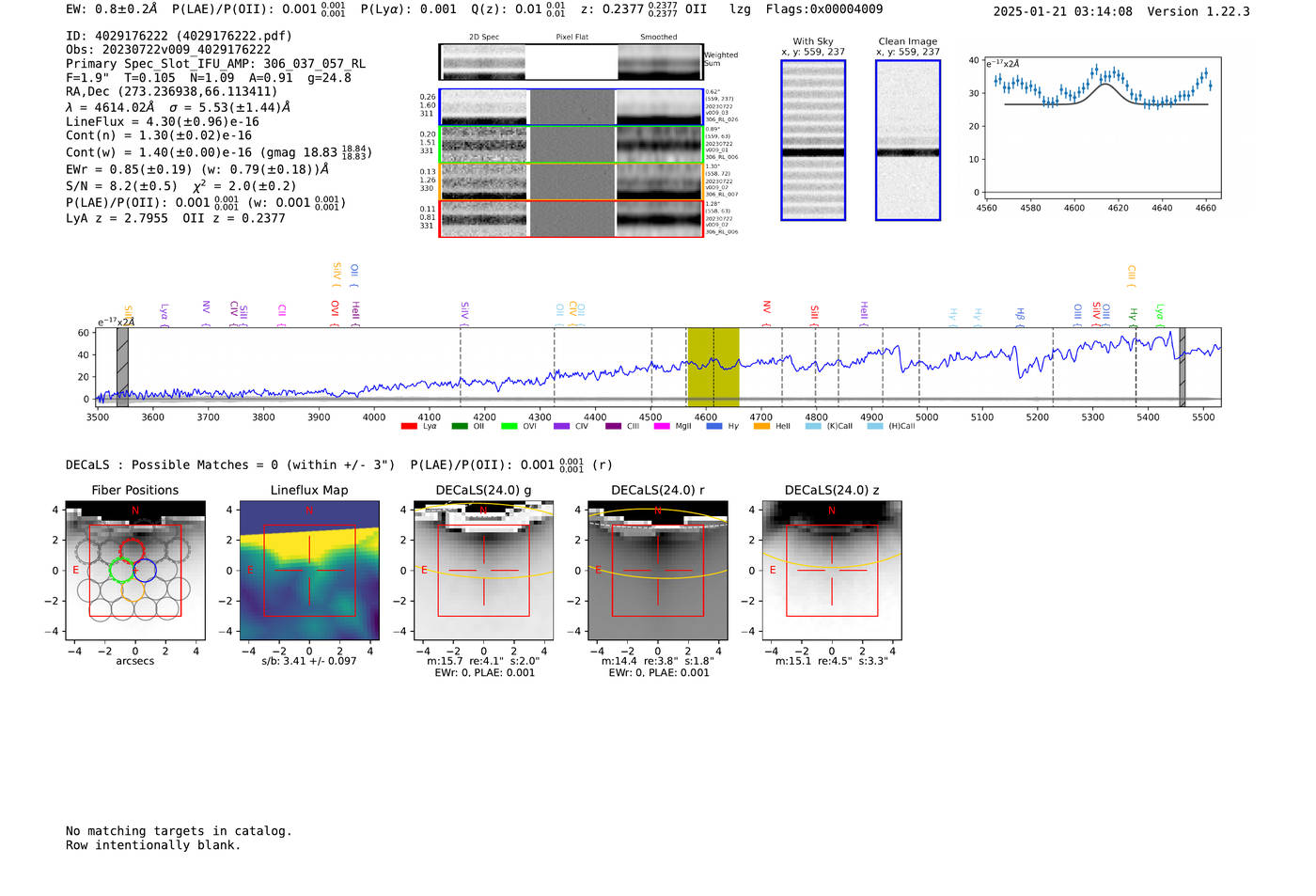The width and height of the screenshot is (1316, 896).
Task: Click the green fiber circle in Fiber Positions
Action: coord(122,571)
